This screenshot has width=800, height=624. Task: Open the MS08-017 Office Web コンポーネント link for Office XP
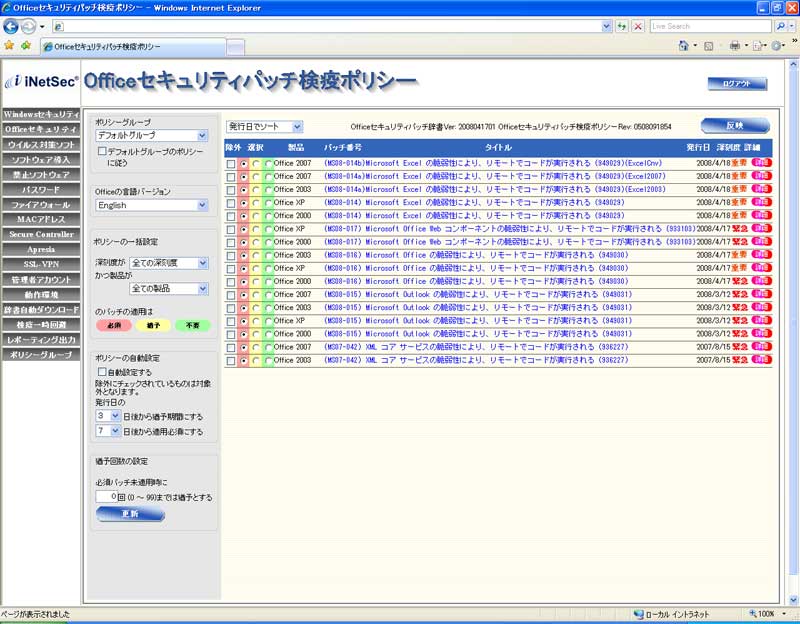coord(509,229)
